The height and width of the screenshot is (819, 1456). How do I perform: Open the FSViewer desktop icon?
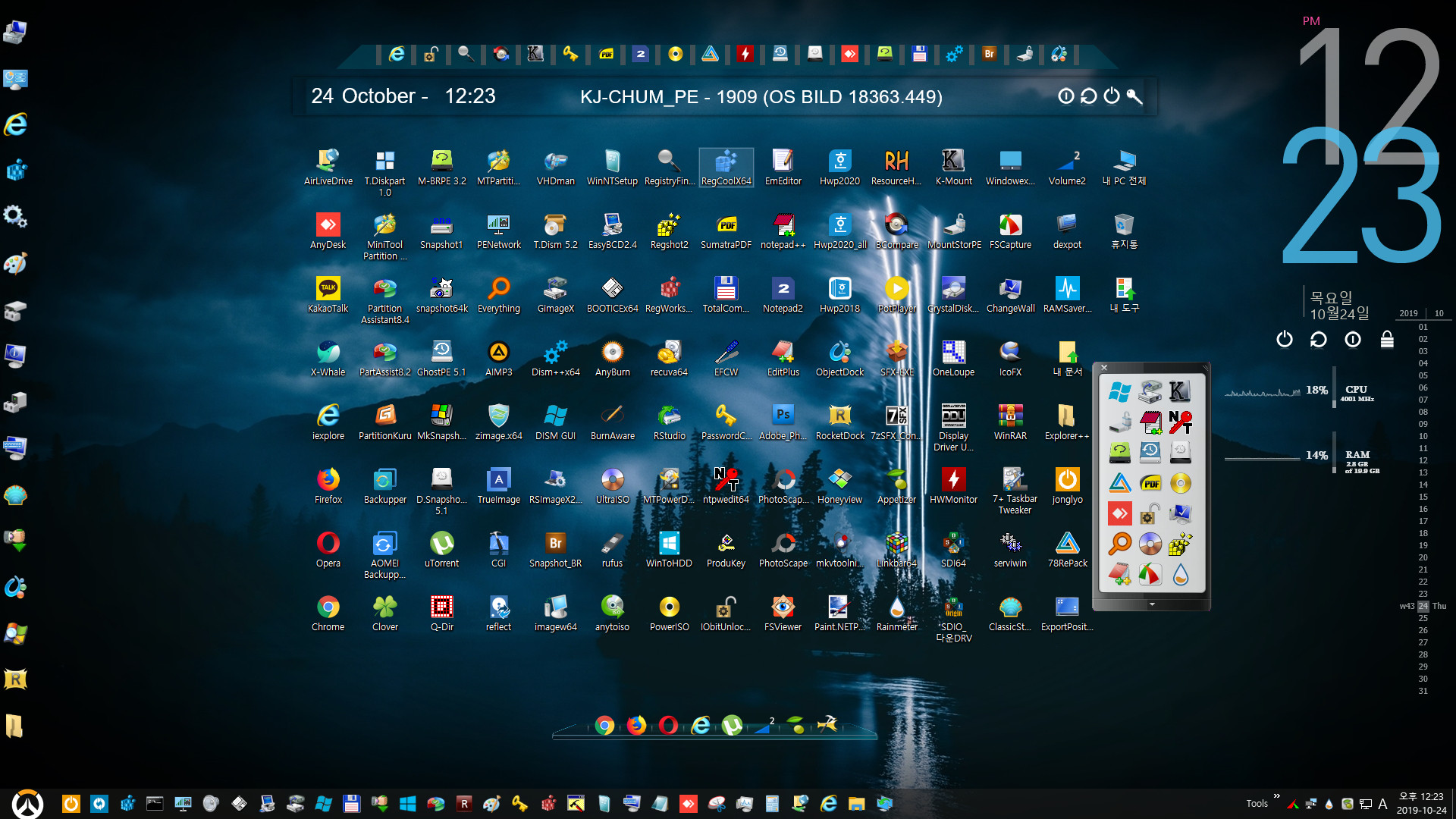click(x=783, y=613)
